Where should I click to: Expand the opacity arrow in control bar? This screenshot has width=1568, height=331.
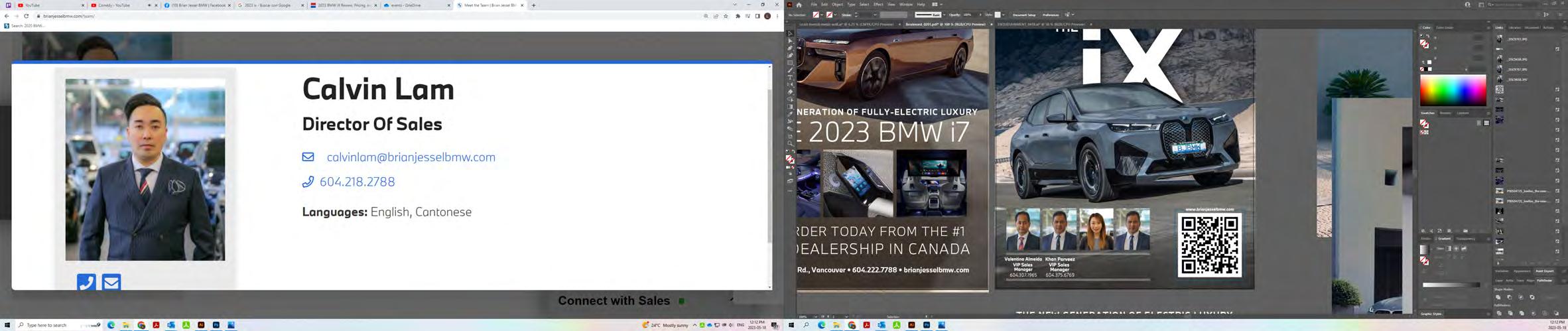pyautogui.click(x=980, y=15)
